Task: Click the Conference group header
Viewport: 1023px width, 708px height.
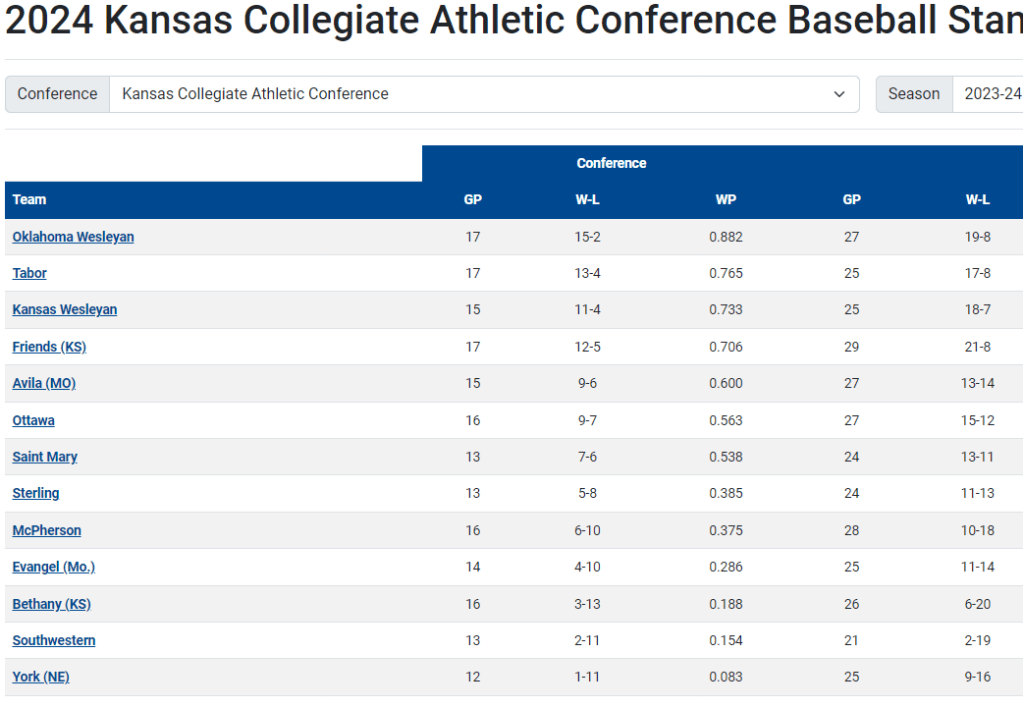Action: pyautogui.click(x=611, y=163)
